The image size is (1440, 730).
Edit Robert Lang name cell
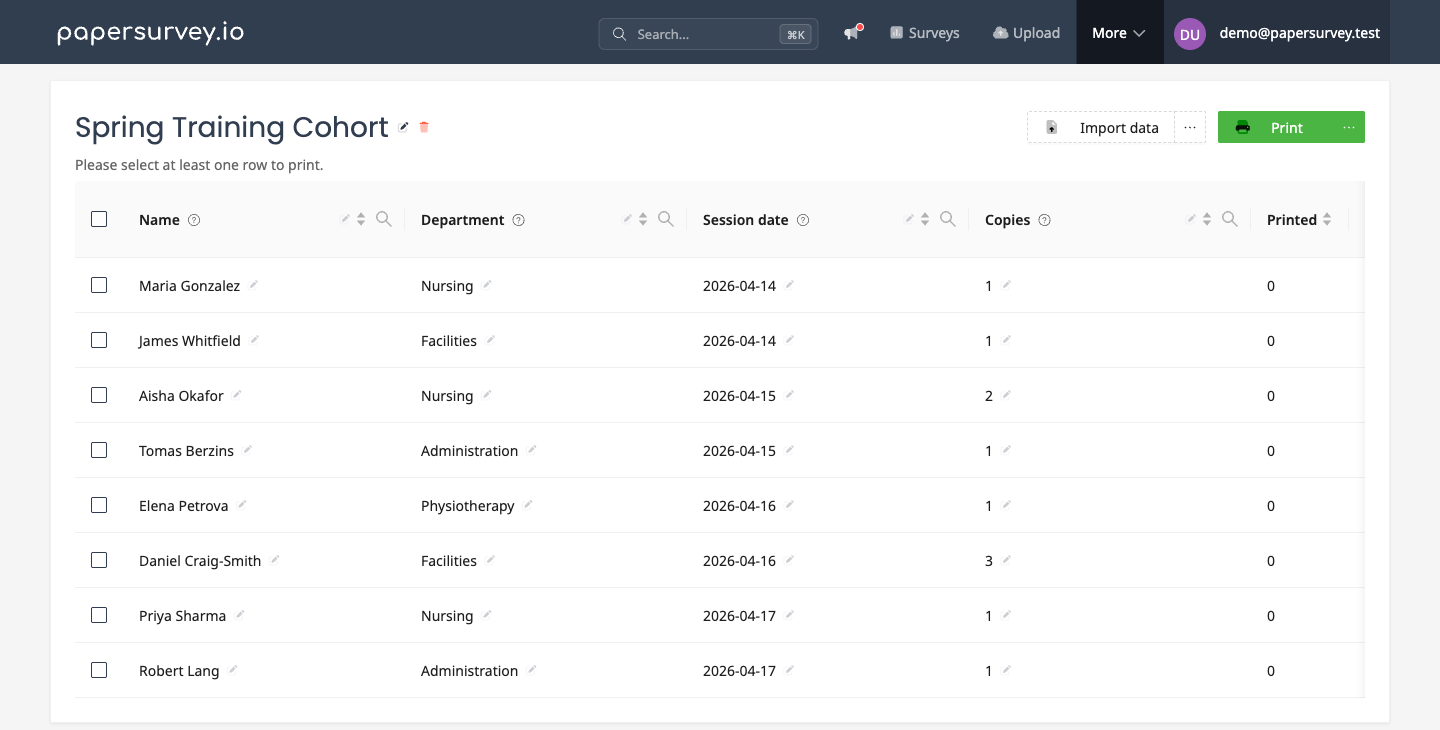[x=233, y=669]
